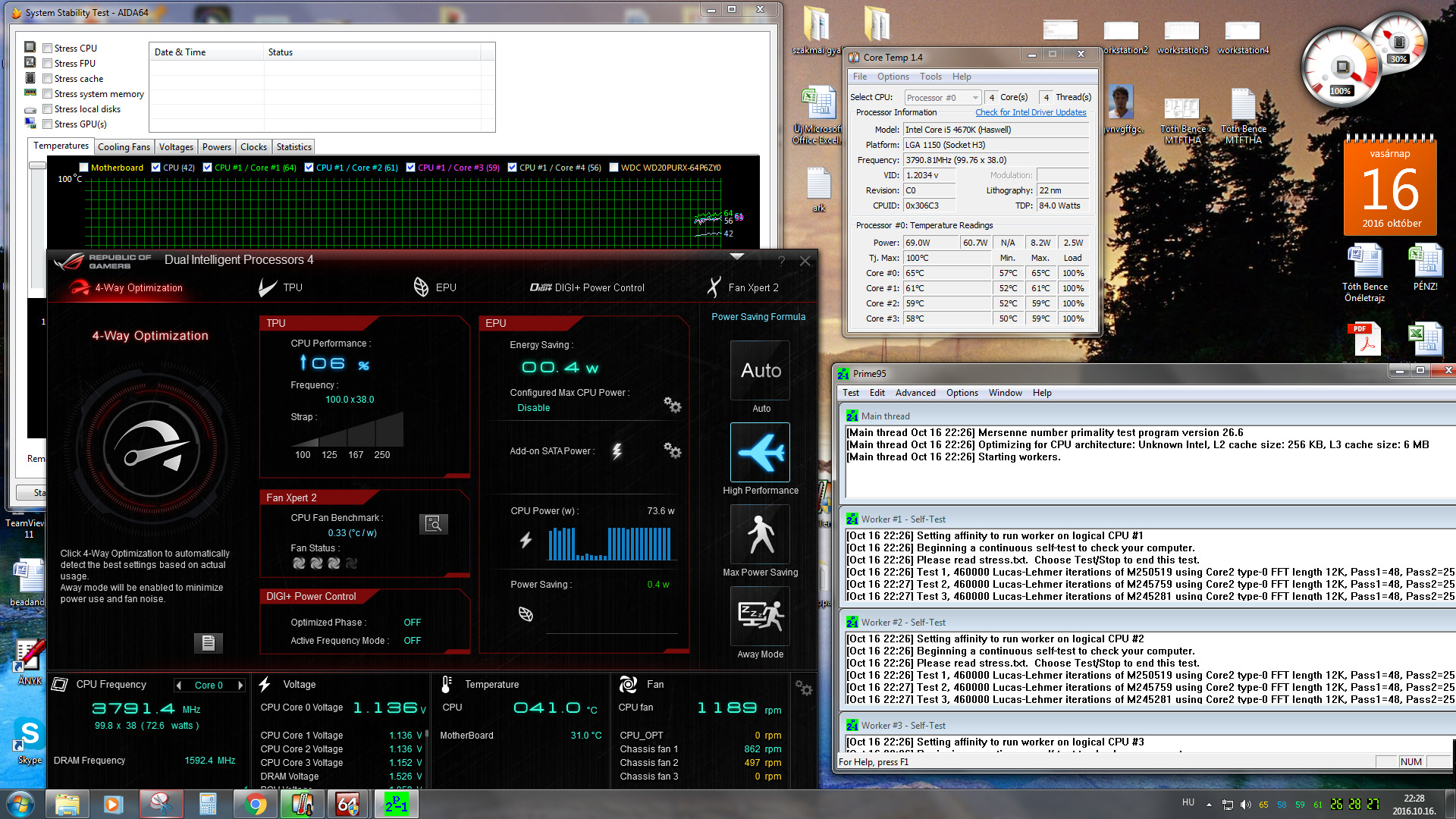The width and height of the screenshot is (1456, 819).
Task: Click the Date & Time column header
Action: coord(206,52)
